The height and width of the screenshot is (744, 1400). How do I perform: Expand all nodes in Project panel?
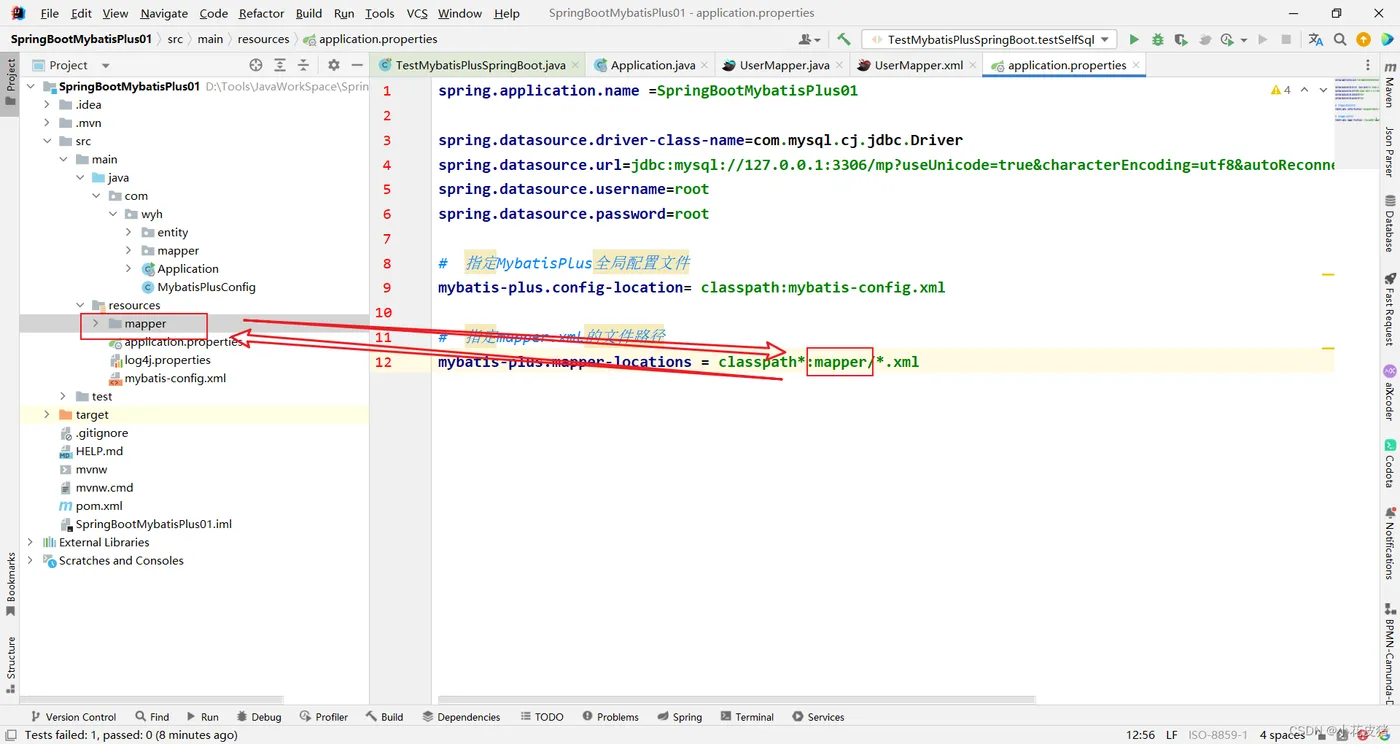pyautogui.click(x=280, y=65)
